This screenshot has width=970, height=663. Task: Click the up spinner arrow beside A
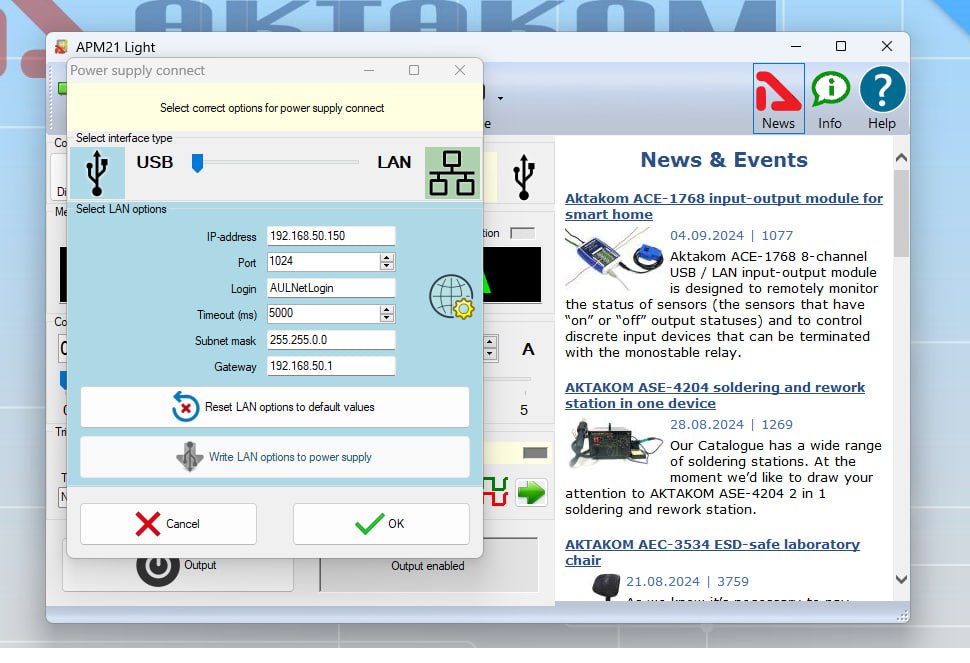pos(490,342)
